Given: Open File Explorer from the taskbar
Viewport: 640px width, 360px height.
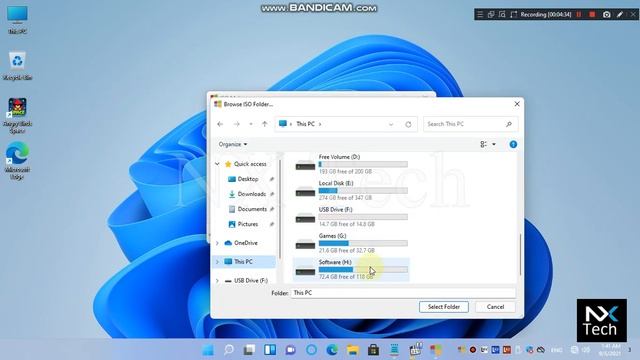Looking at the screenshot, I should [x=353, y=350].
